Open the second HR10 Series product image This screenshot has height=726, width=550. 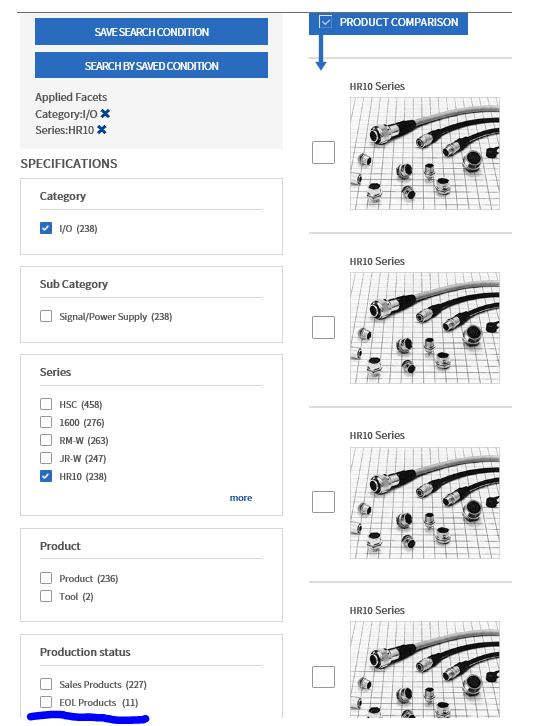425,328
